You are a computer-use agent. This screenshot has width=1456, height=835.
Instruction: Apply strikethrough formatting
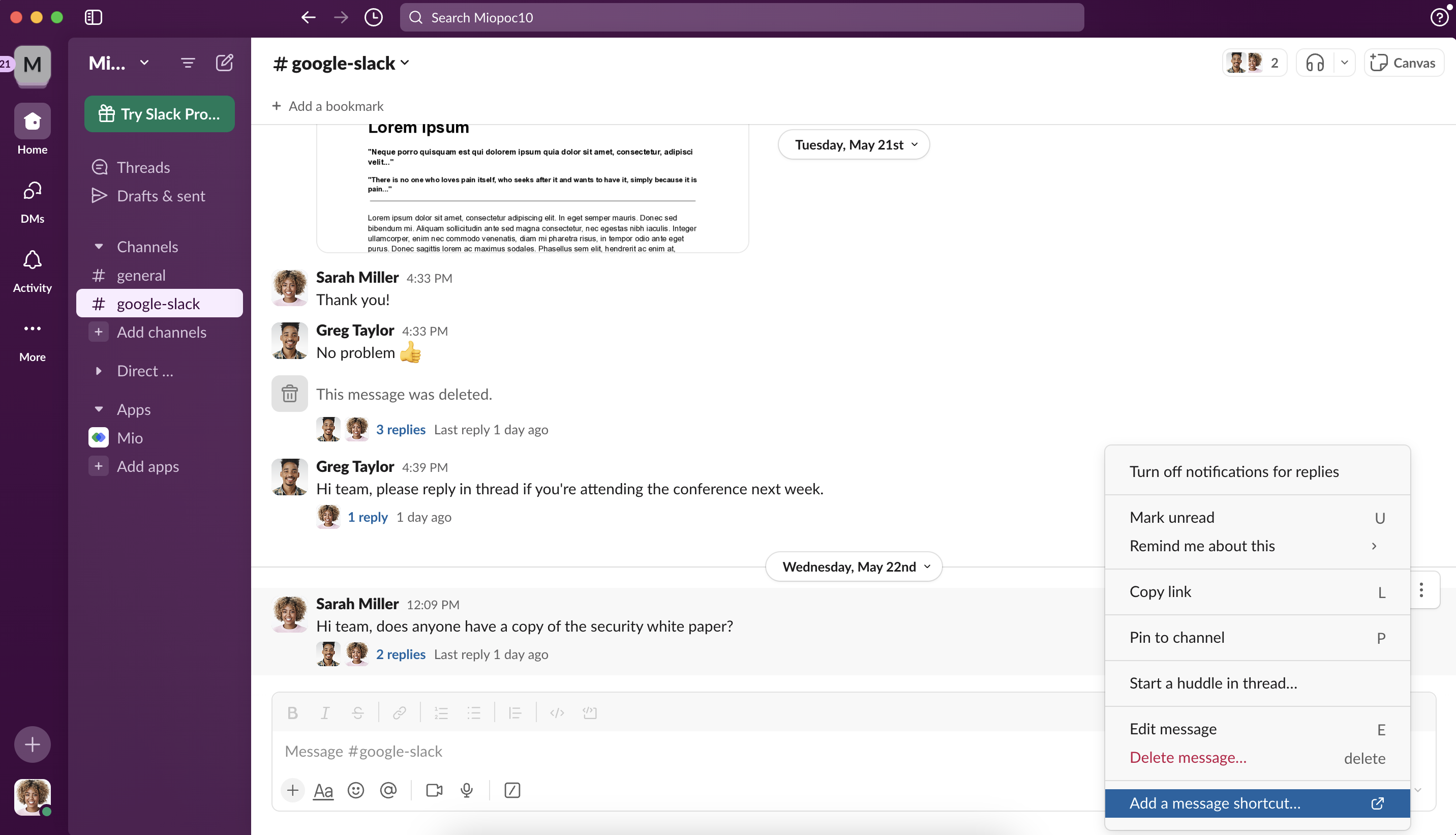pos(358,713)
